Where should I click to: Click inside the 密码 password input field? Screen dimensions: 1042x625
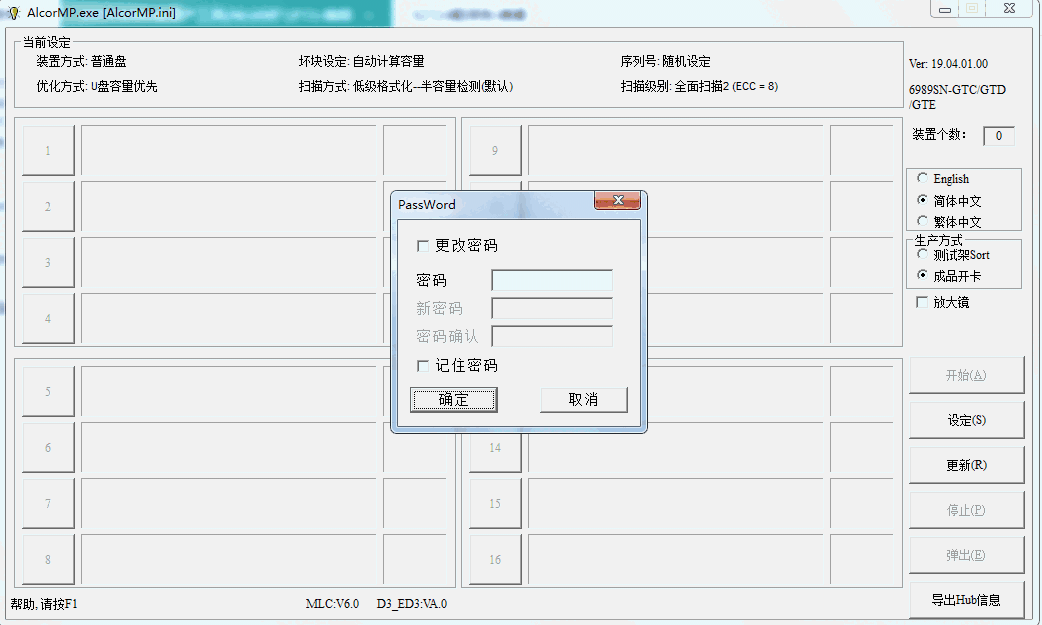click(551, 280)
